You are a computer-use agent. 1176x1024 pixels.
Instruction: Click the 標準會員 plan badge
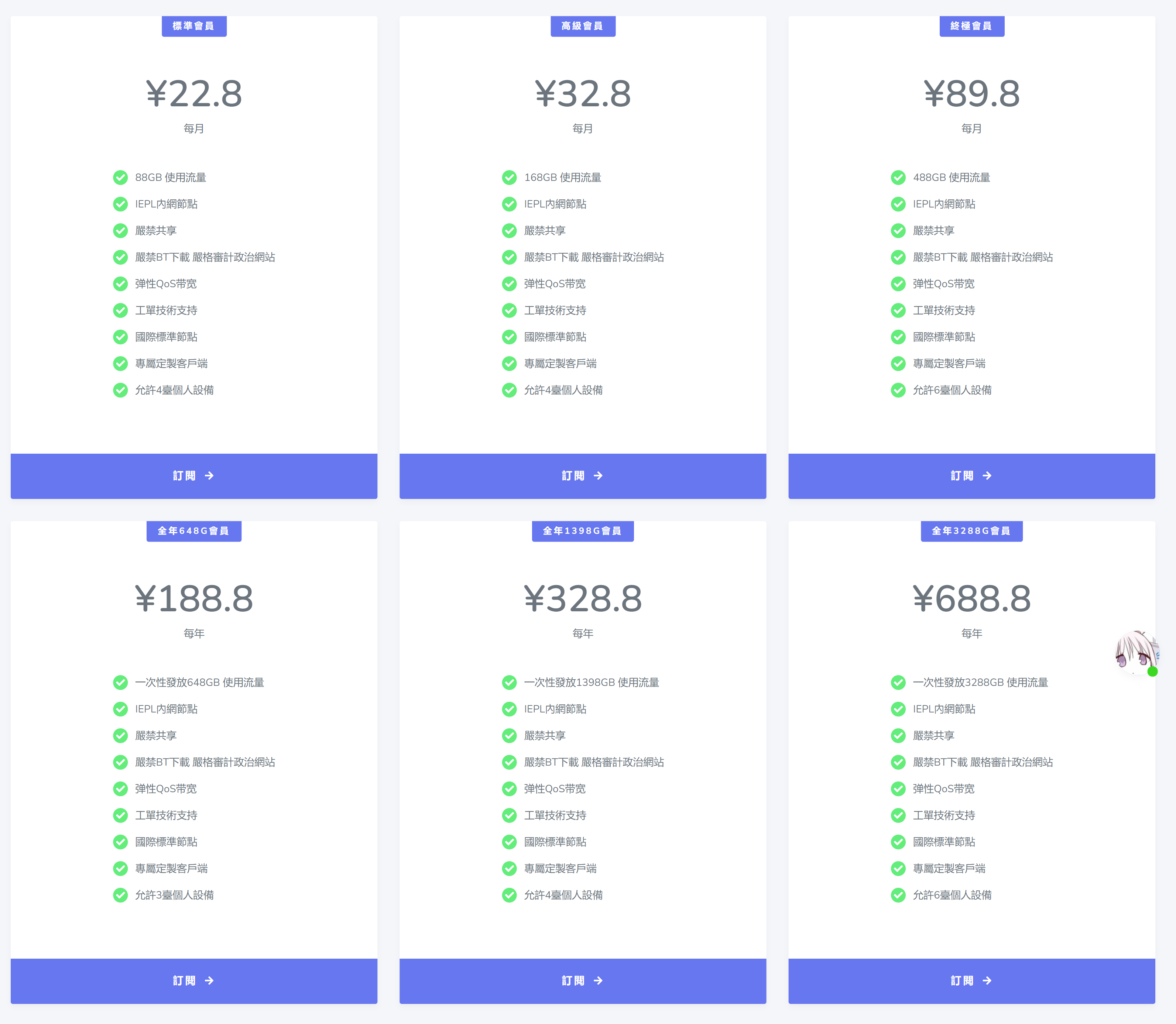pyautogui.click(x=194, y=26)
